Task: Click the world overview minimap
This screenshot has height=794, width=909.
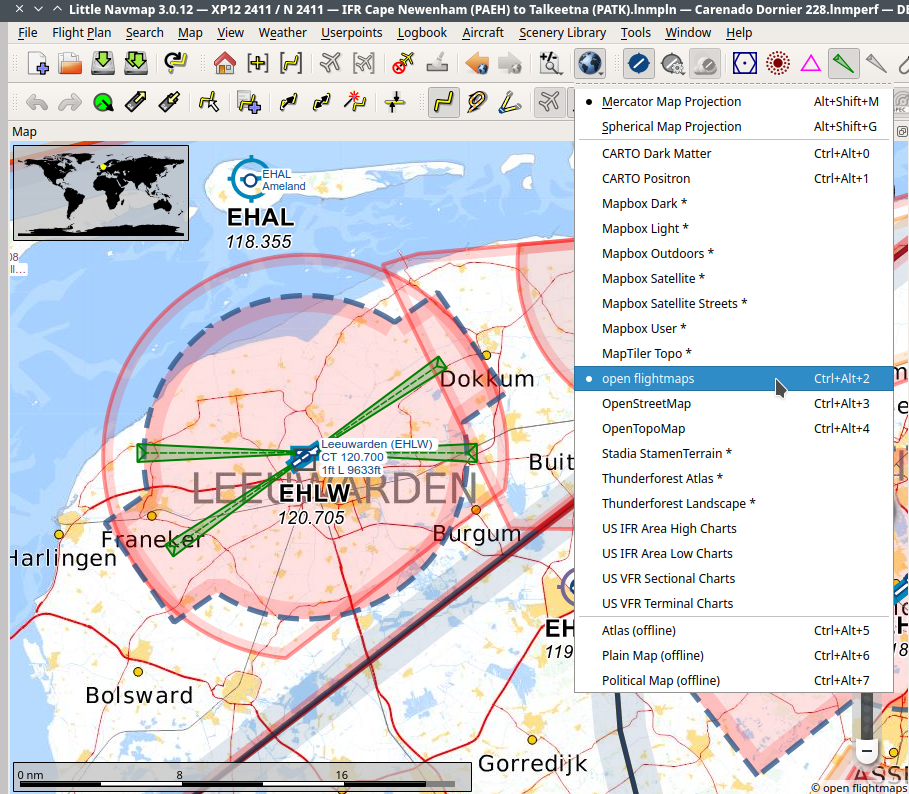Action: tap(101, 193)
